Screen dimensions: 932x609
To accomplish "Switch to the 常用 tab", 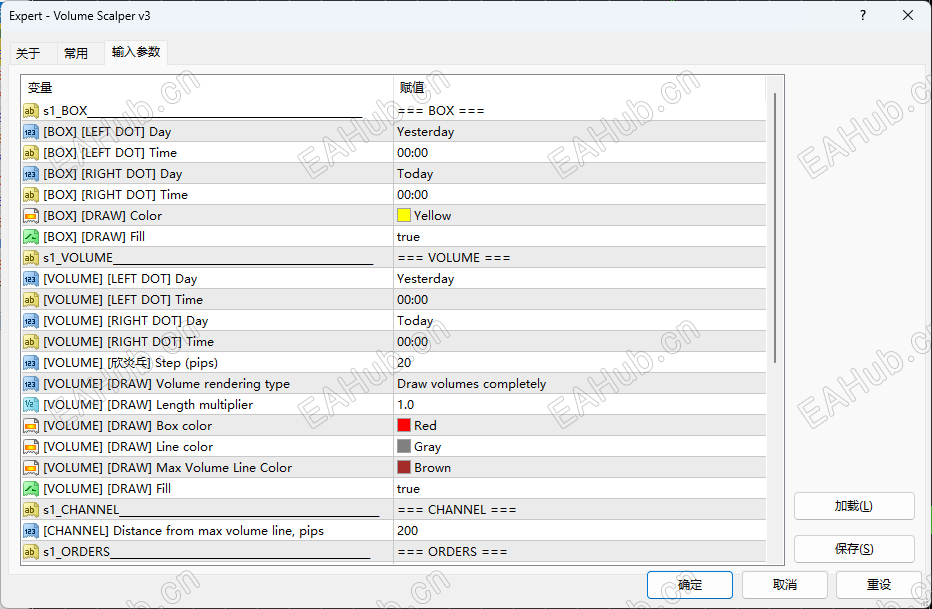I will click(x=76, y=53).
